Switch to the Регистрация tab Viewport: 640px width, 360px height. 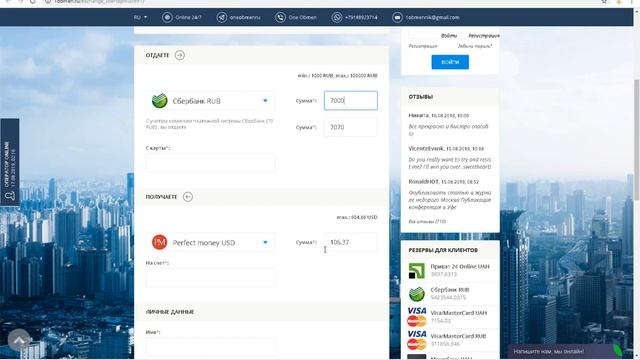pyautogui.click(x=484, y=36)
